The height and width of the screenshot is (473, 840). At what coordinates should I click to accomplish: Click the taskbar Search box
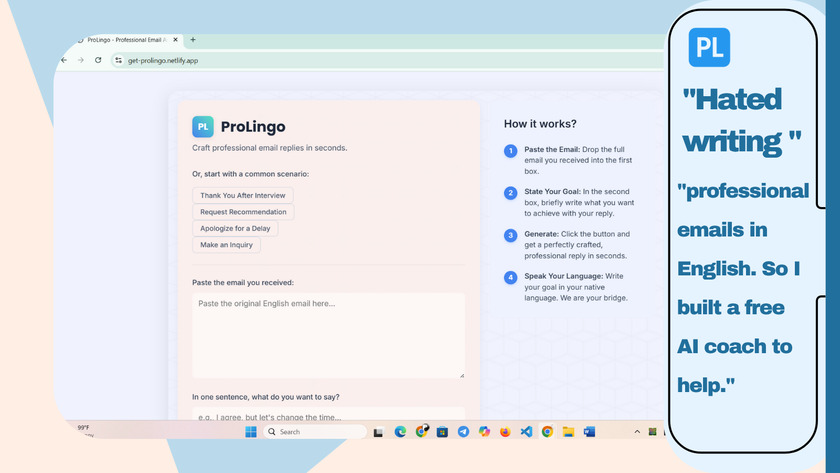[314, 432]
